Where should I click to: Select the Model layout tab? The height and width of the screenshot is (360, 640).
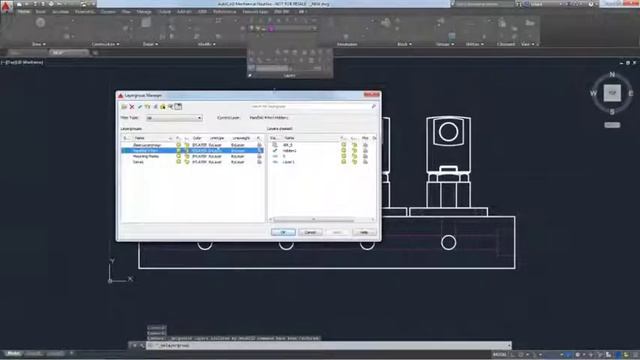(x=13, y=353)
